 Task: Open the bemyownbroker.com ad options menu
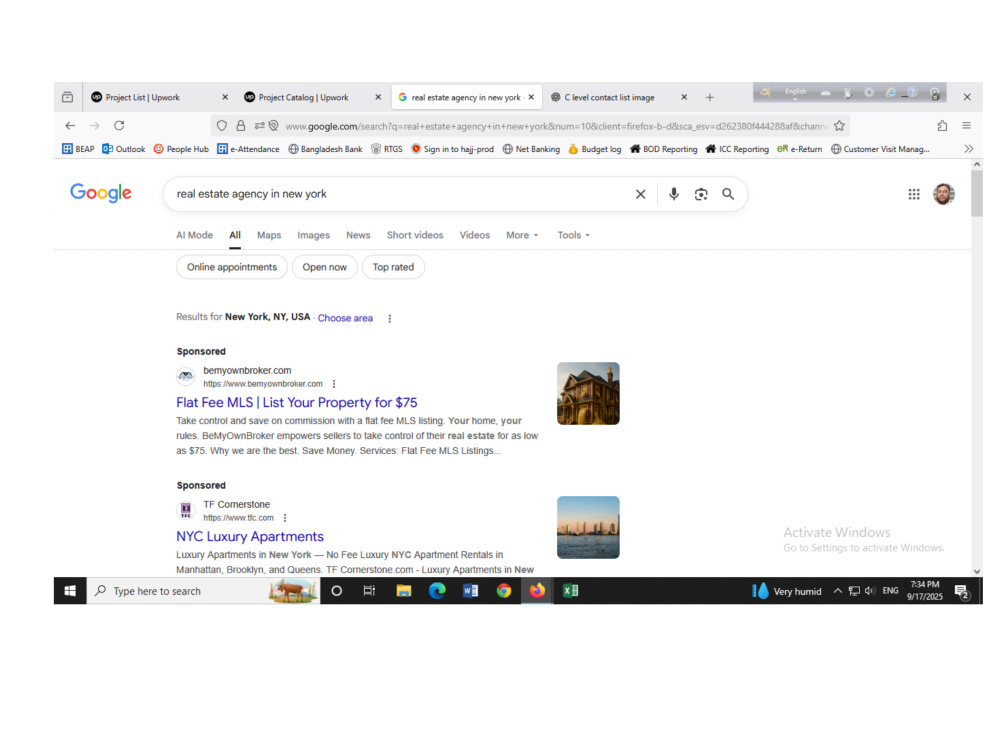point(334,384)
